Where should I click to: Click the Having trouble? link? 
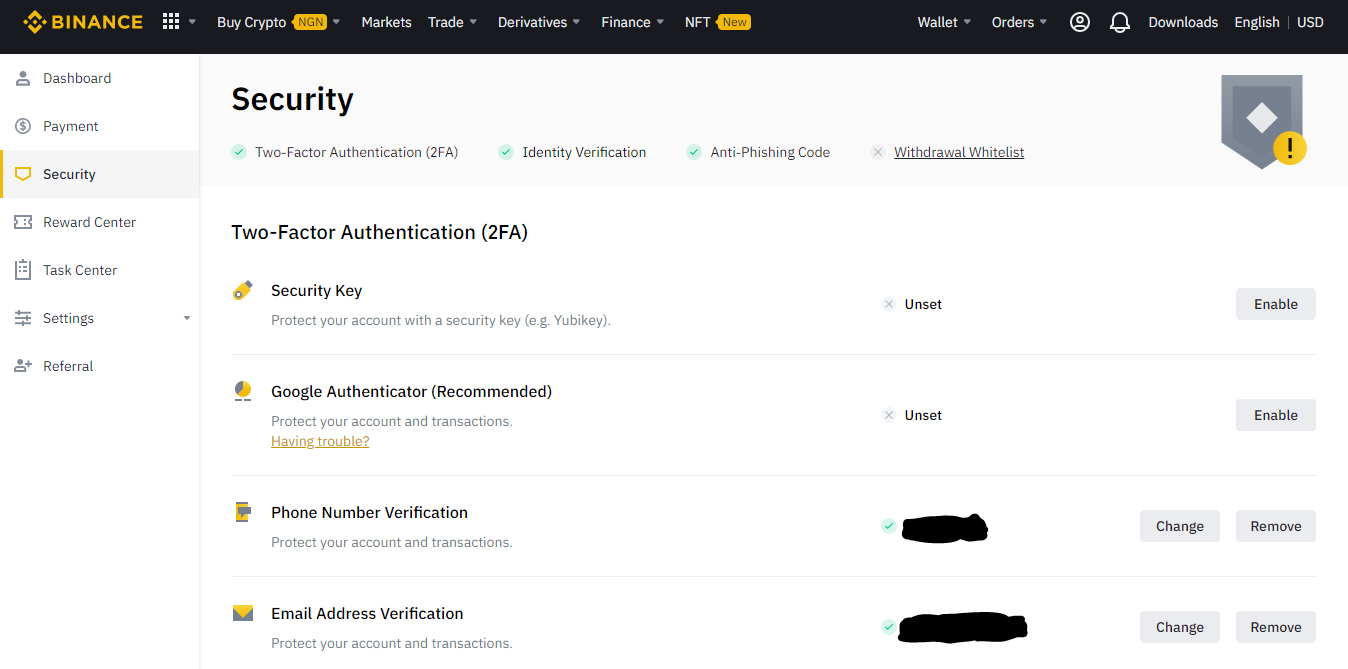(x=320, y=441)
